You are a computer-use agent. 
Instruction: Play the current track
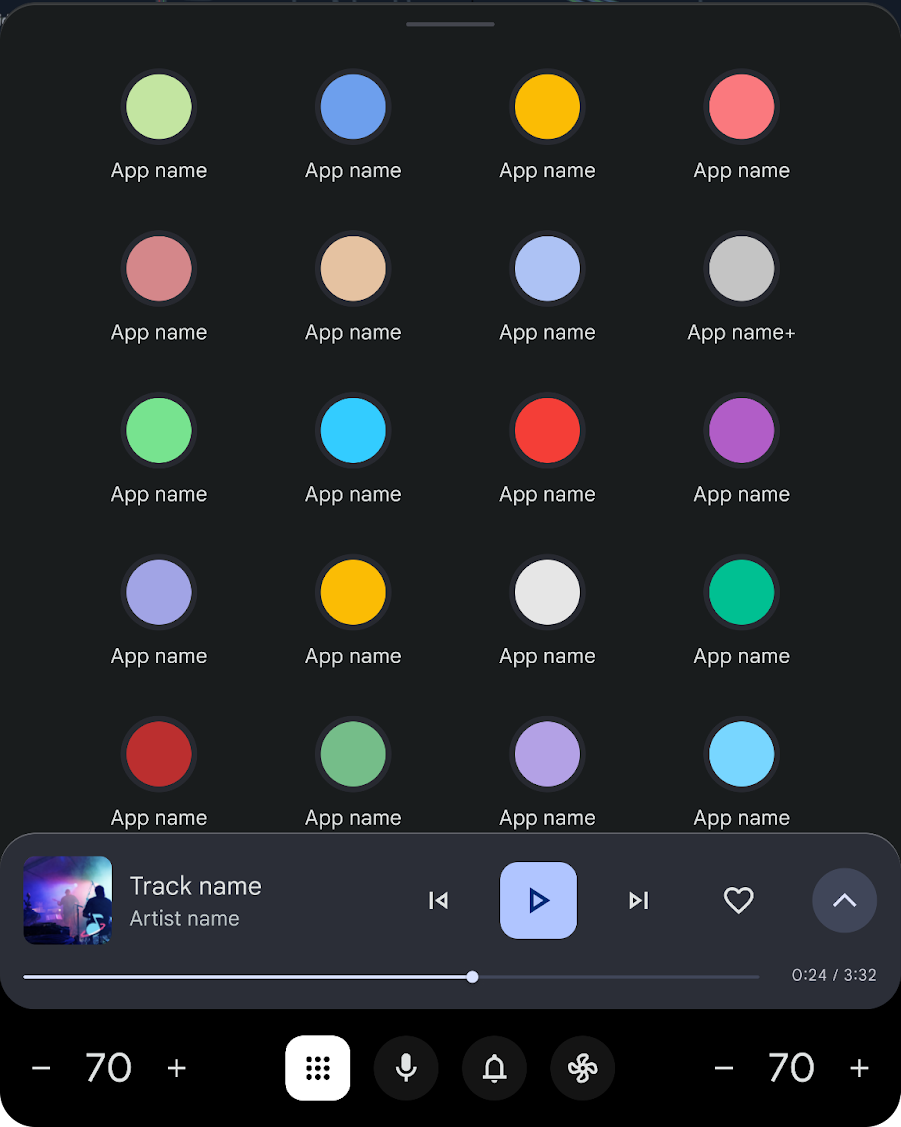pyautogui.click(x=538, y=900)
